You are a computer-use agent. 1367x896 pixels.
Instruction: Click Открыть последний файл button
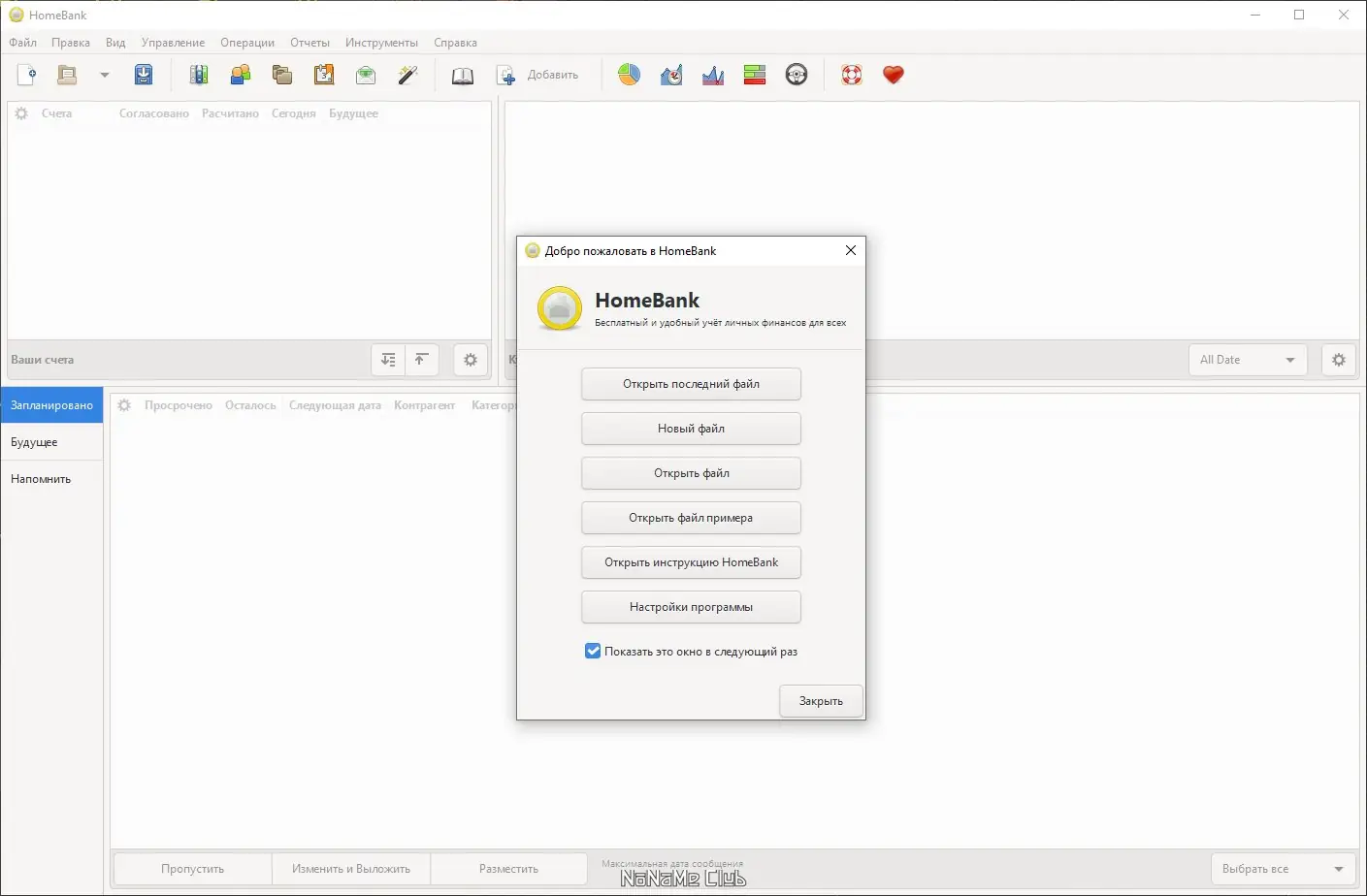click(691, 384)
